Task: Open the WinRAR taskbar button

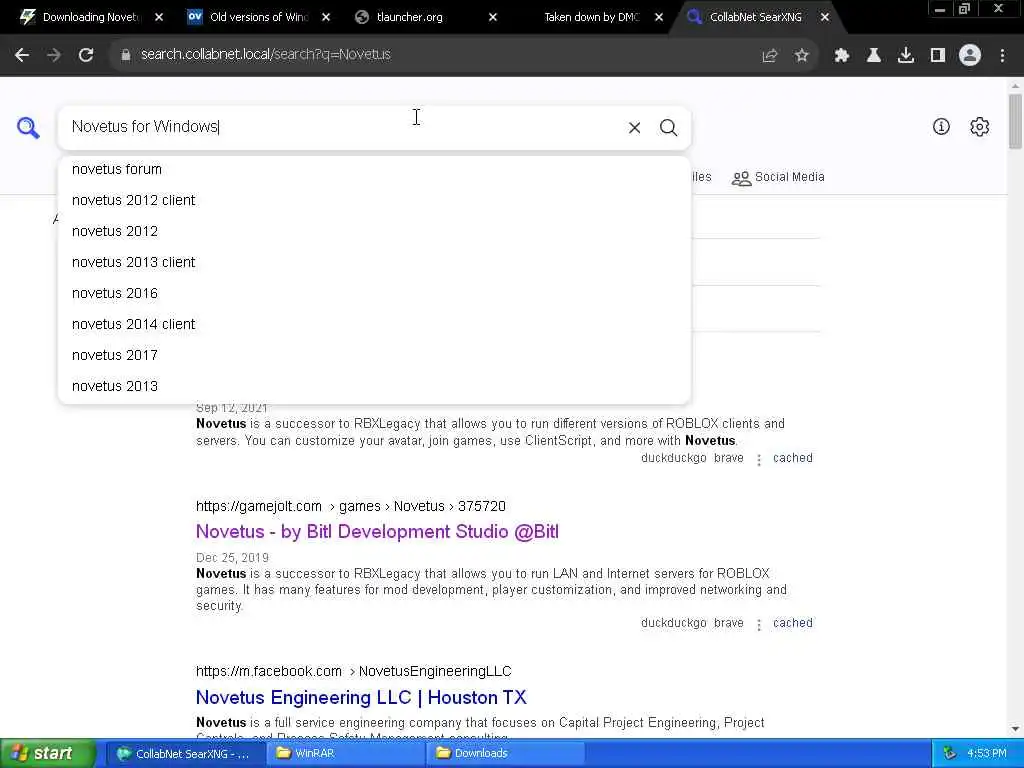Action: [345, 754]
